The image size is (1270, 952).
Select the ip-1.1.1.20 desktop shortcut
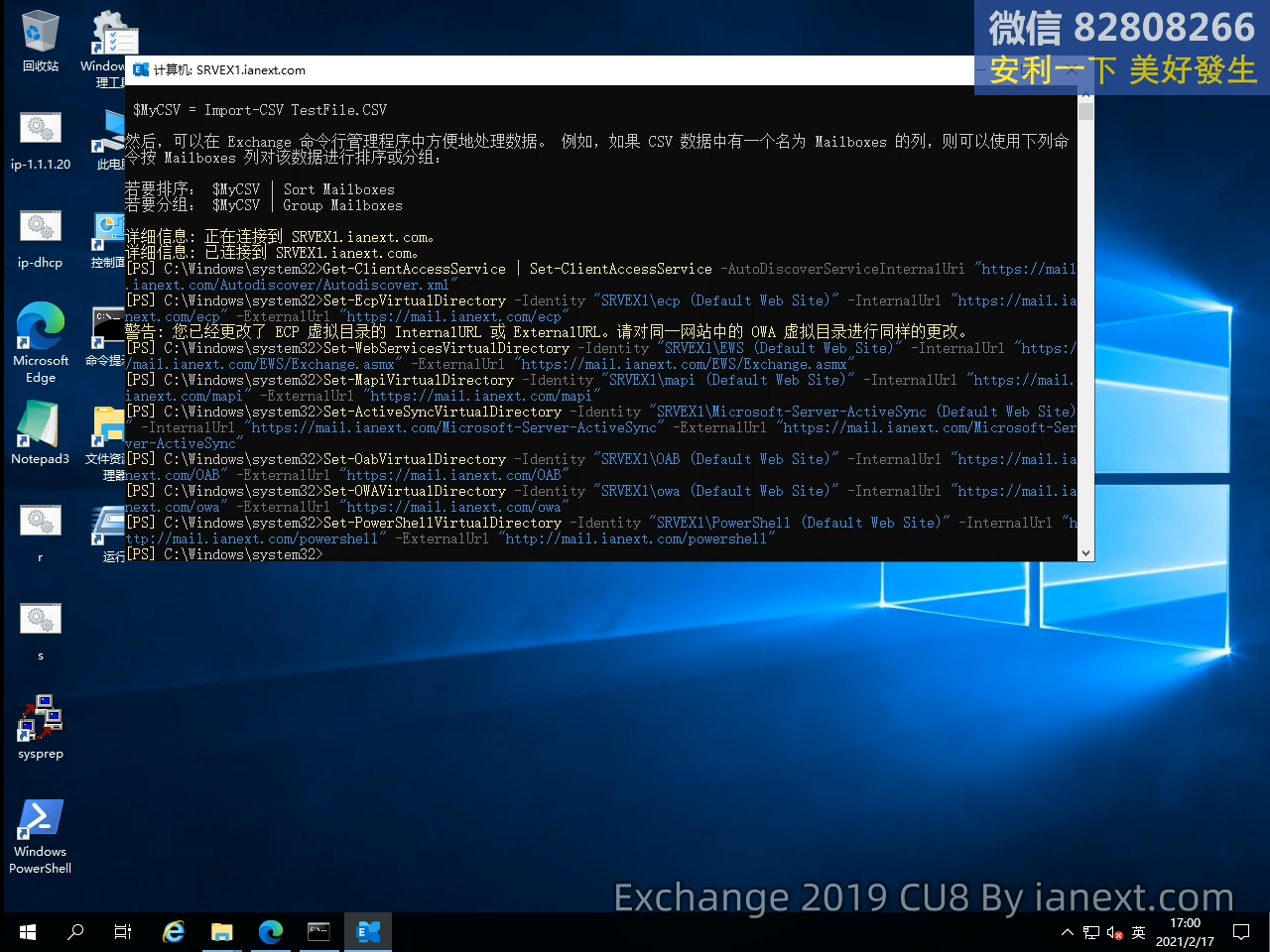pos(41,140)
